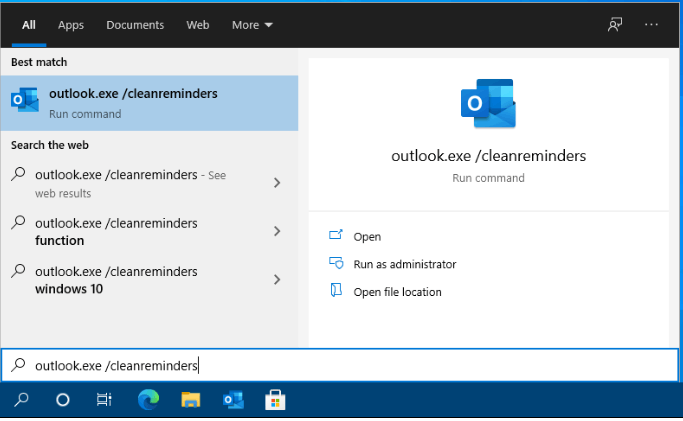Expand arrow for 'function' web suggestion
This screenshot has height=421, width=683.
277,231
